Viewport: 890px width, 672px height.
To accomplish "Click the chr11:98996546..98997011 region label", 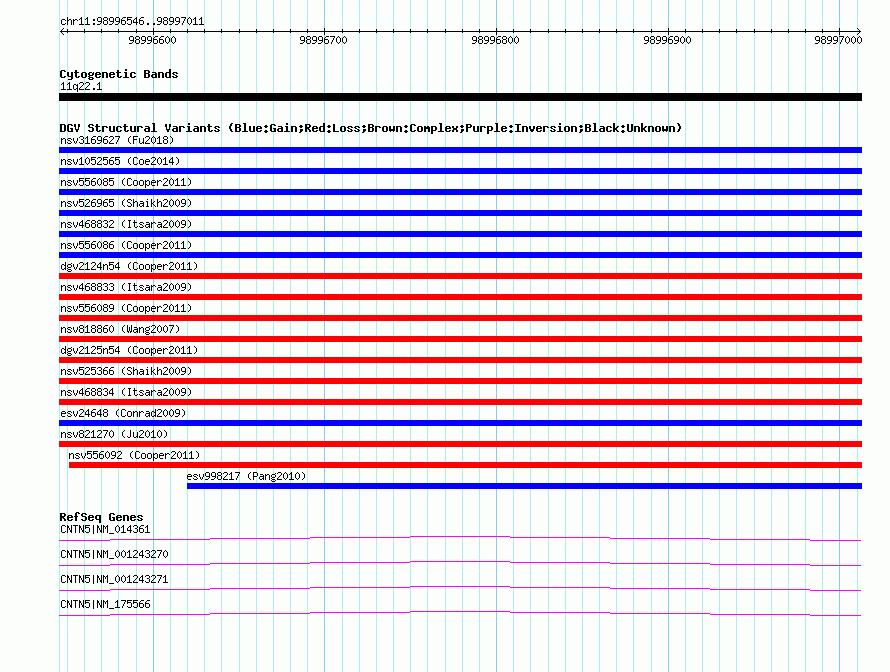I will [x=132, y=21].
